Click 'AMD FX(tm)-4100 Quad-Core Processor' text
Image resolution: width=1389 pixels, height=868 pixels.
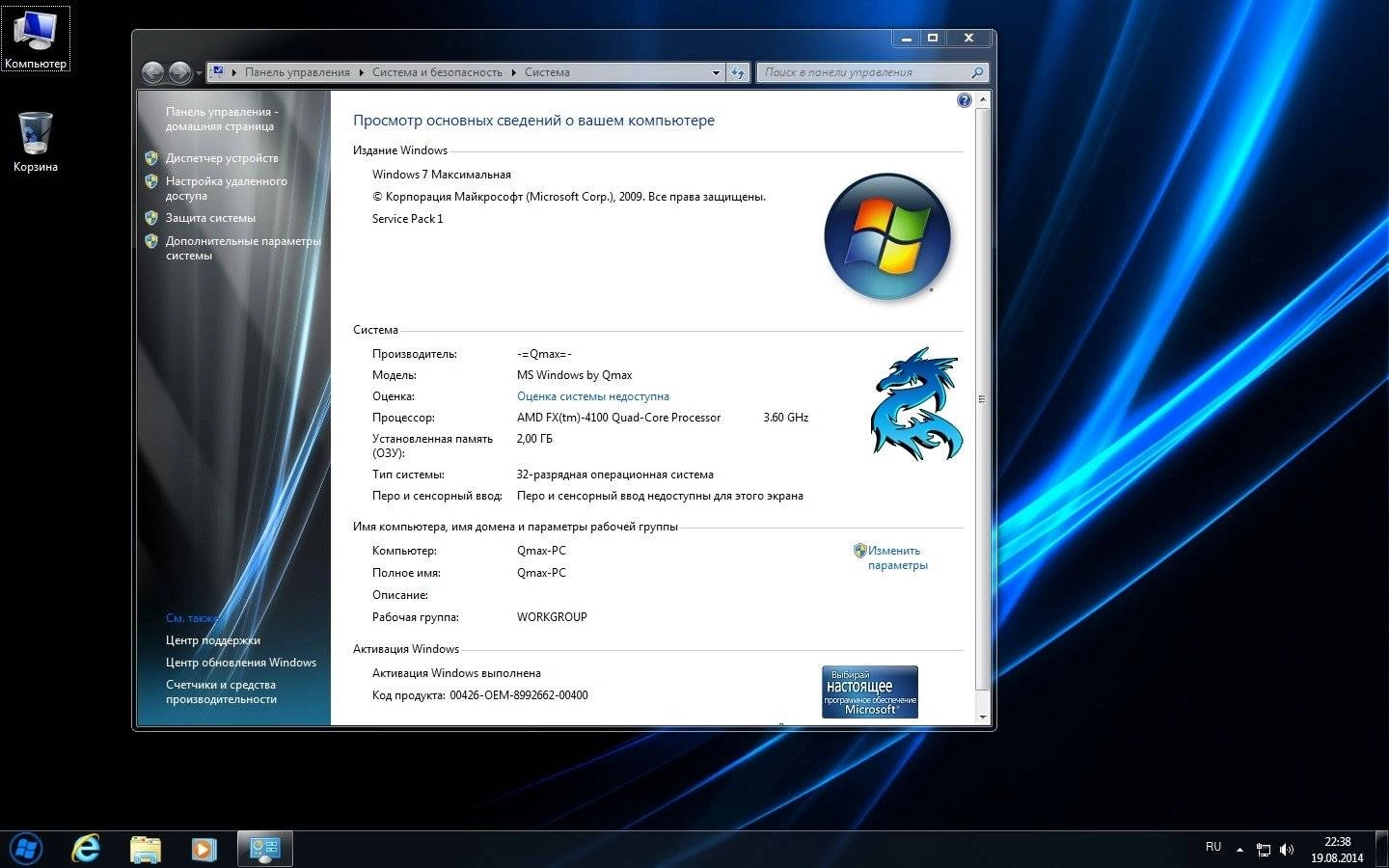[619, 418]
